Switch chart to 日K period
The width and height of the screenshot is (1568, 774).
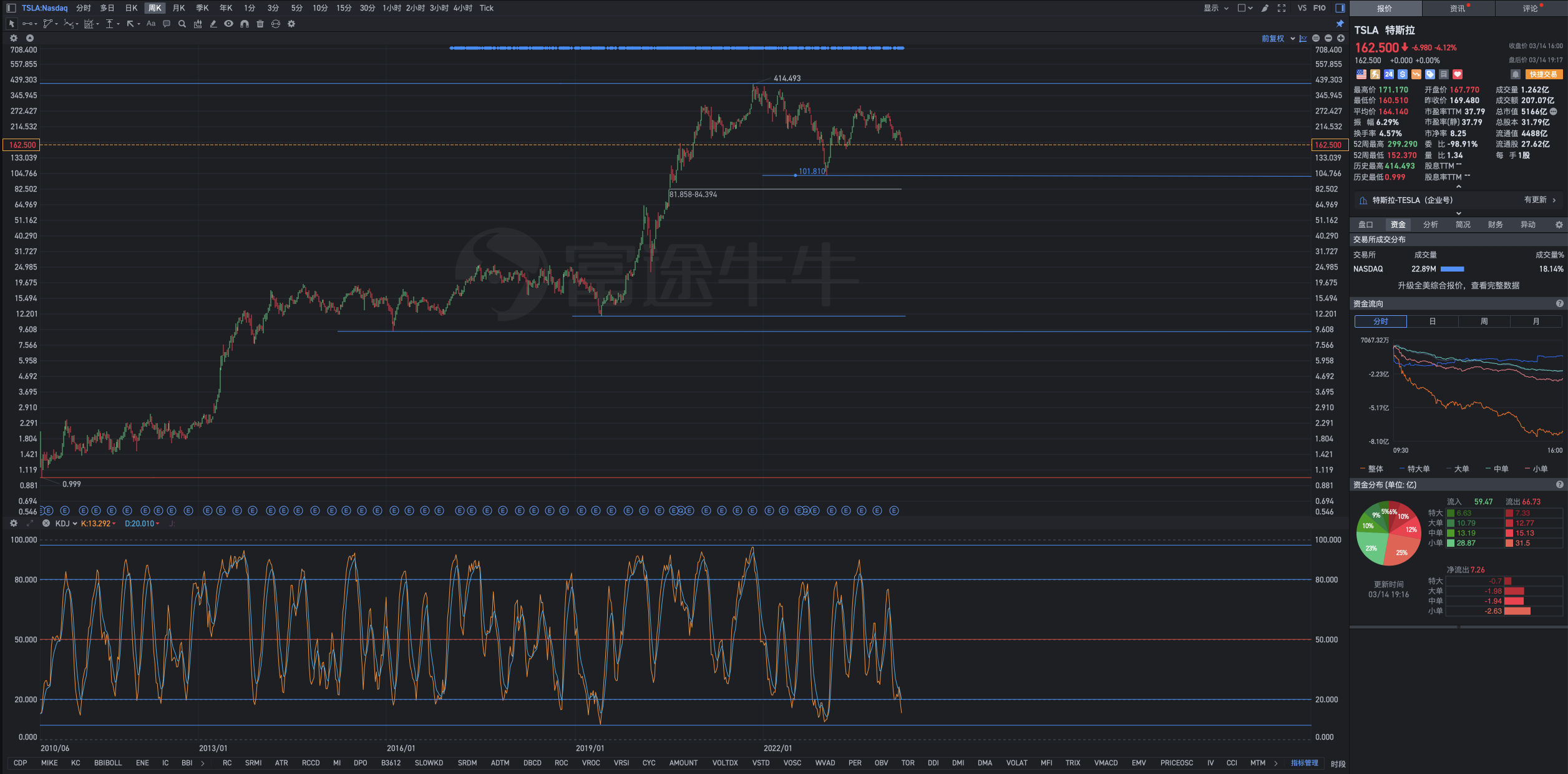pyautogui.click(x=131, y=8)
